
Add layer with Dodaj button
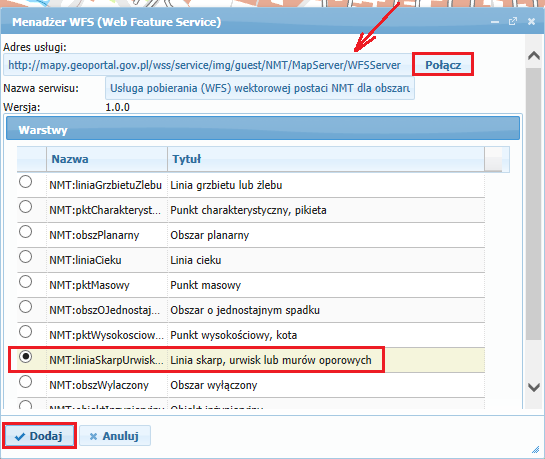coord(39,436)
